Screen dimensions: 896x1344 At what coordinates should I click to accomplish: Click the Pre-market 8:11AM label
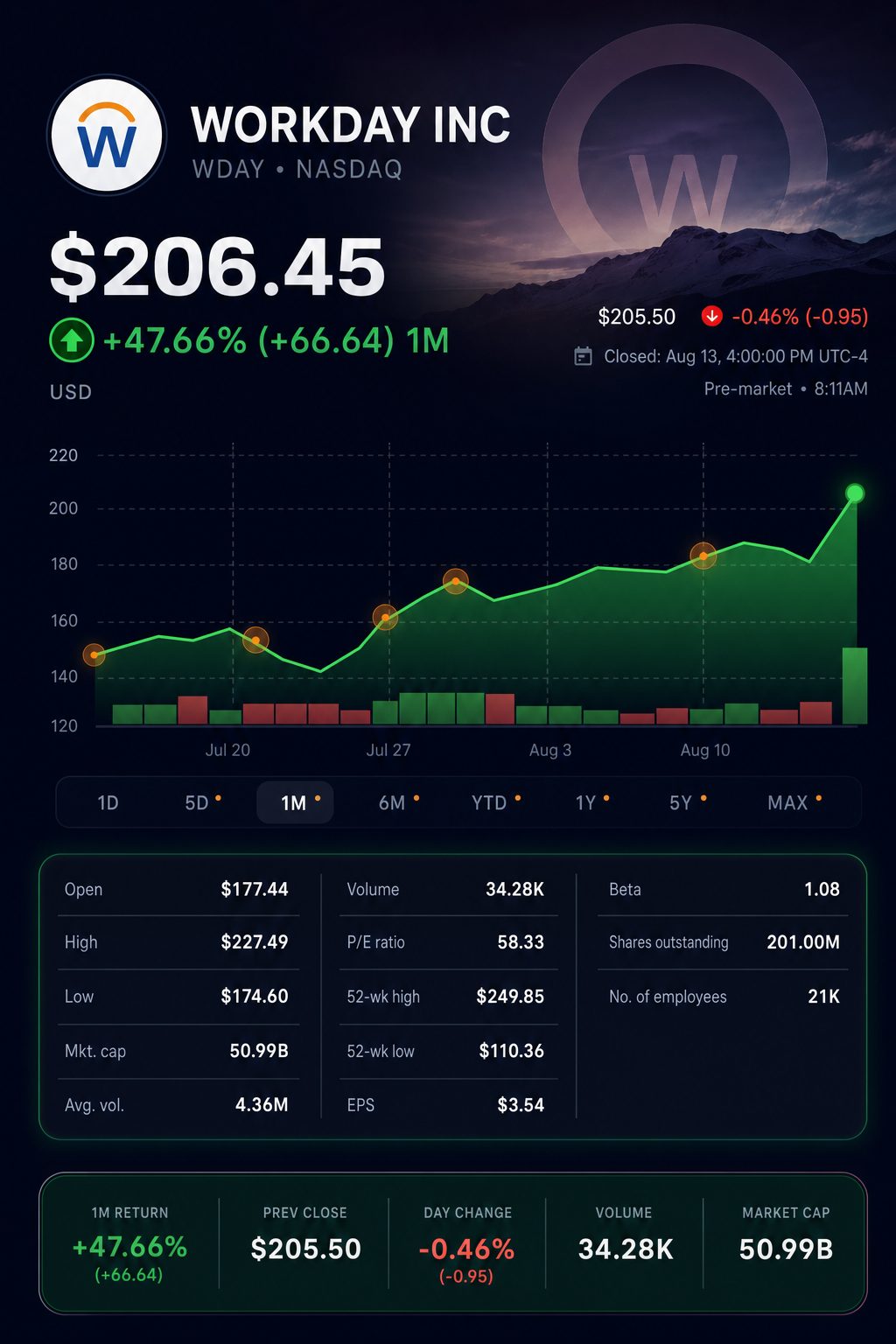(x=786, y=388)
